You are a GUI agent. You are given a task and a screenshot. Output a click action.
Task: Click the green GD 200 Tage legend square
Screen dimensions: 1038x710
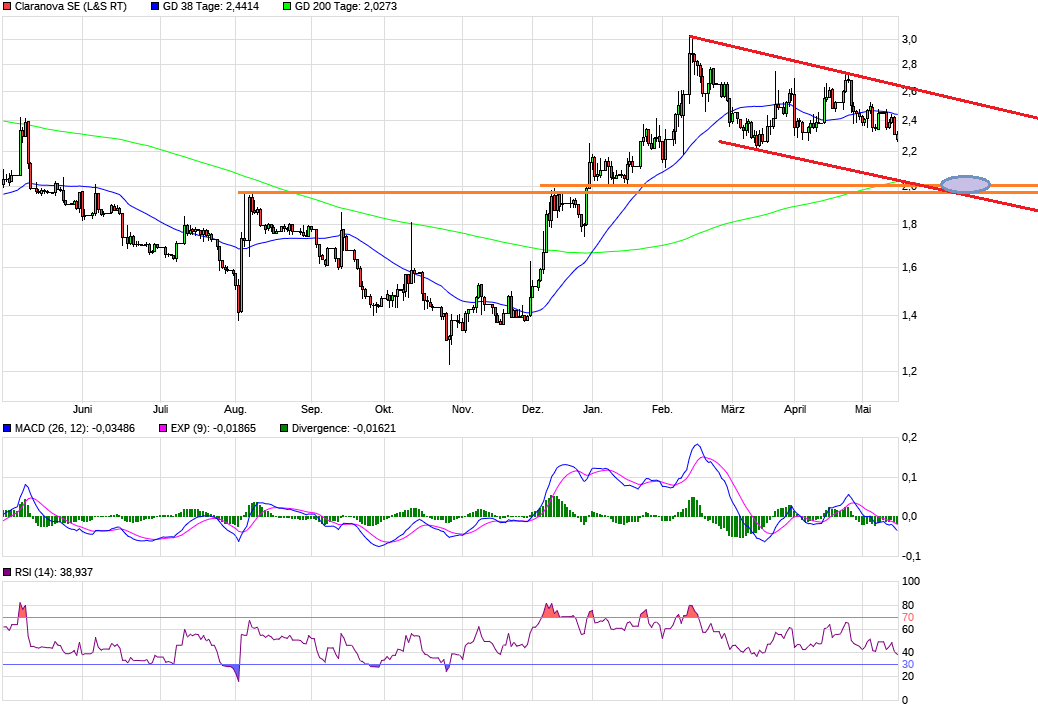tap(286, 6)
